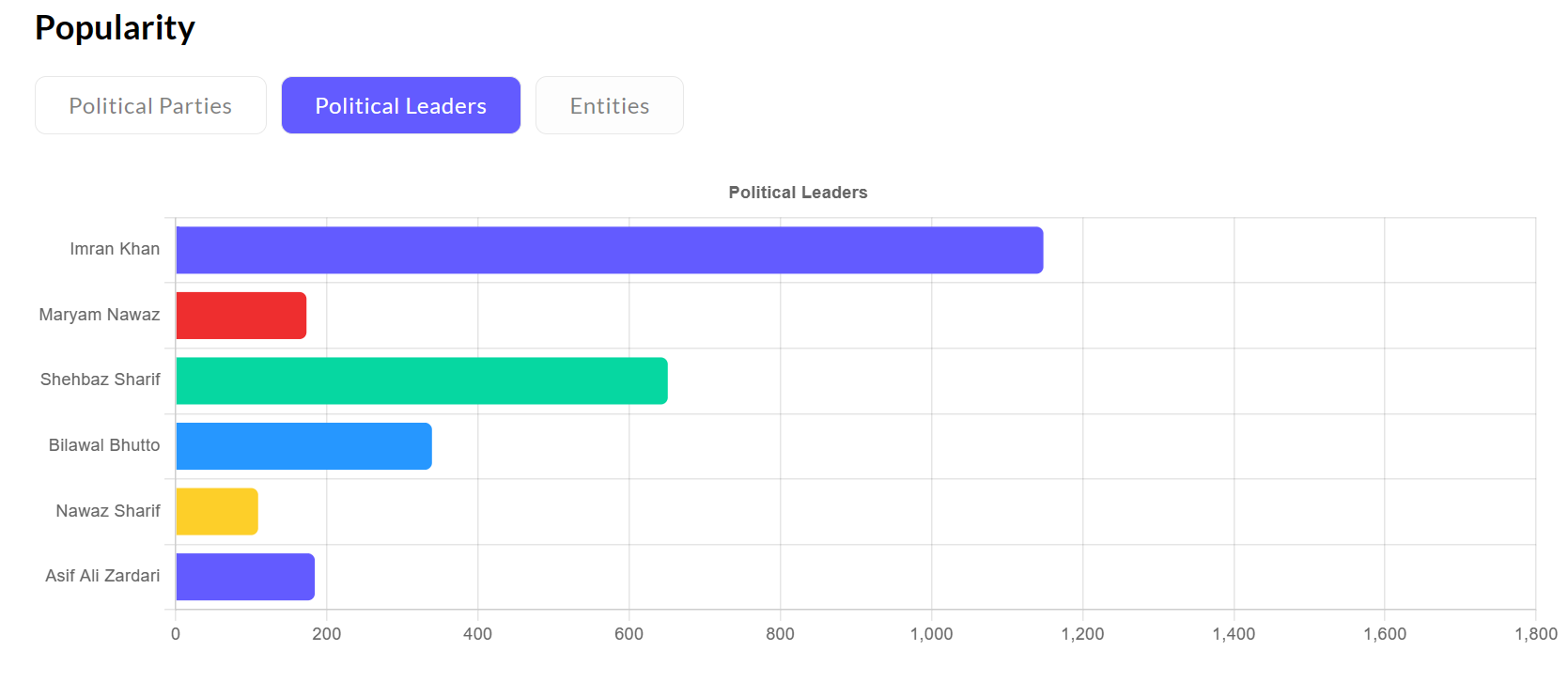
Task: Click the red Maryam Nawaz bar
Action: [241, 316]
